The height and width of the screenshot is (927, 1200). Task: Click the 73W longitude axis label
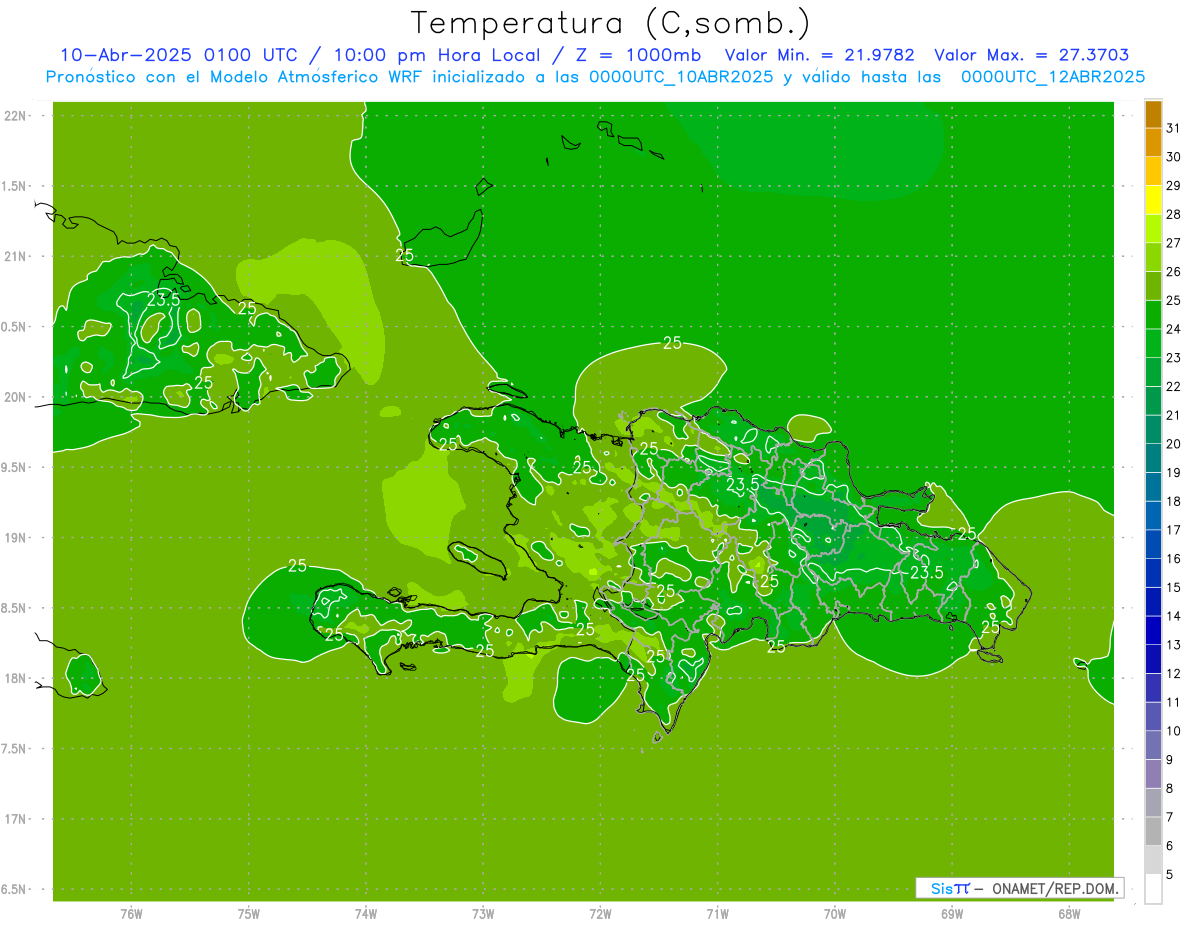coord(483,914)
